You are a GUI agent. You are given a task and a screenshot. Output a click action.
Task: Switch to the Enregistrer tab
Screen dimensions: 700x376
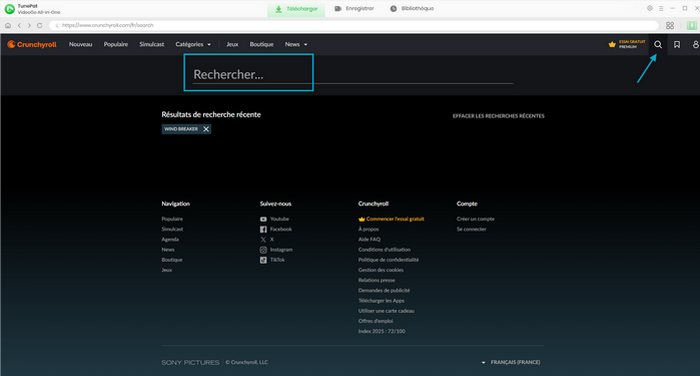(x=354, y=8)
